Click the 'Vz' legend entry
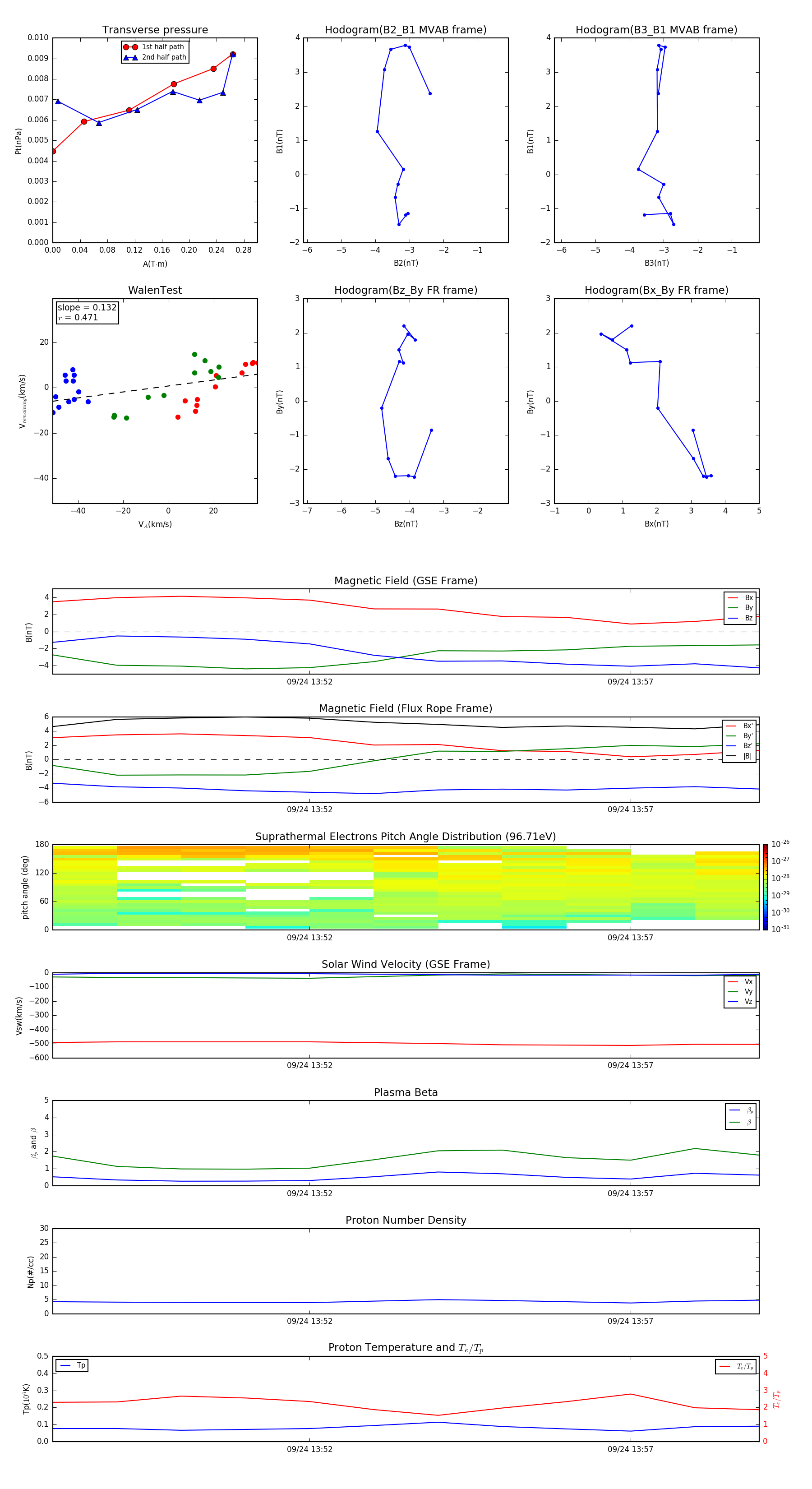Viewport: 812px width, 1489px height. click(740, 1002)
